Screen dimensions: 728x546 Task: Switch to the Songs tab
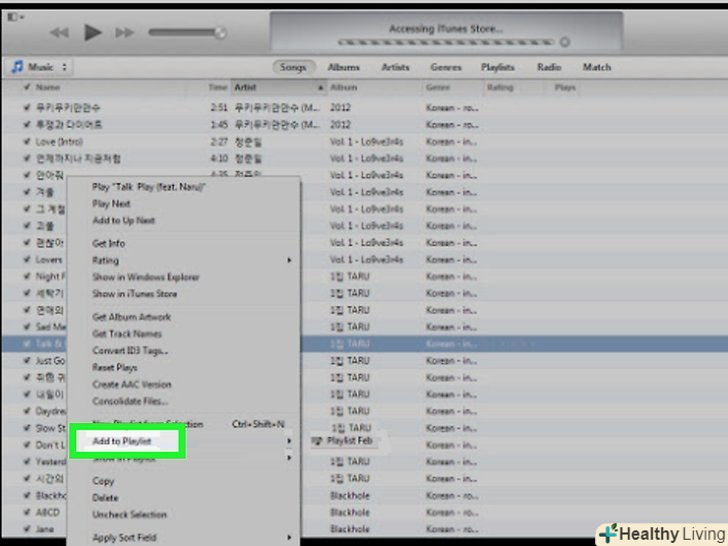[293, 67]
